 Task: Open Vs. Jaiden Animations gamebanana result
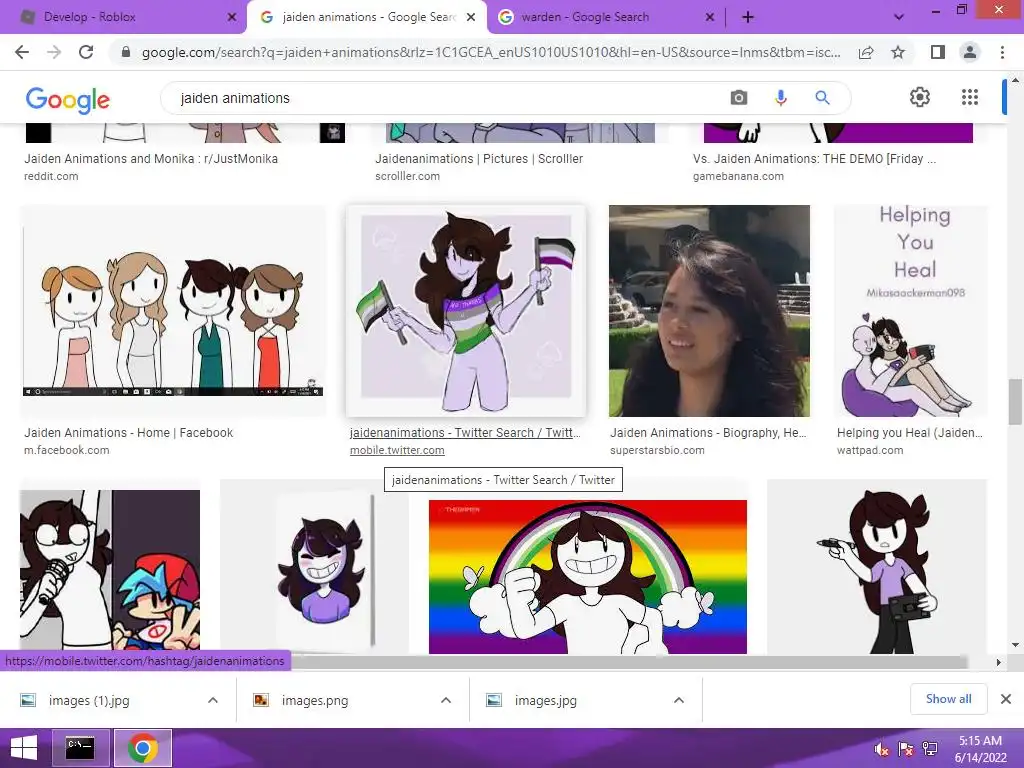814,159
